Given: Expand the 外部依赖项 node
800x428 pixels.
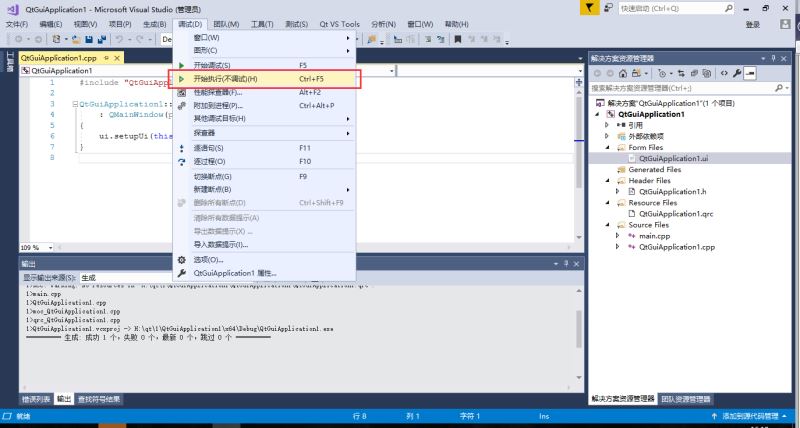Looking at the screenshot, I should pyautogui.click(x=607, y=136).
